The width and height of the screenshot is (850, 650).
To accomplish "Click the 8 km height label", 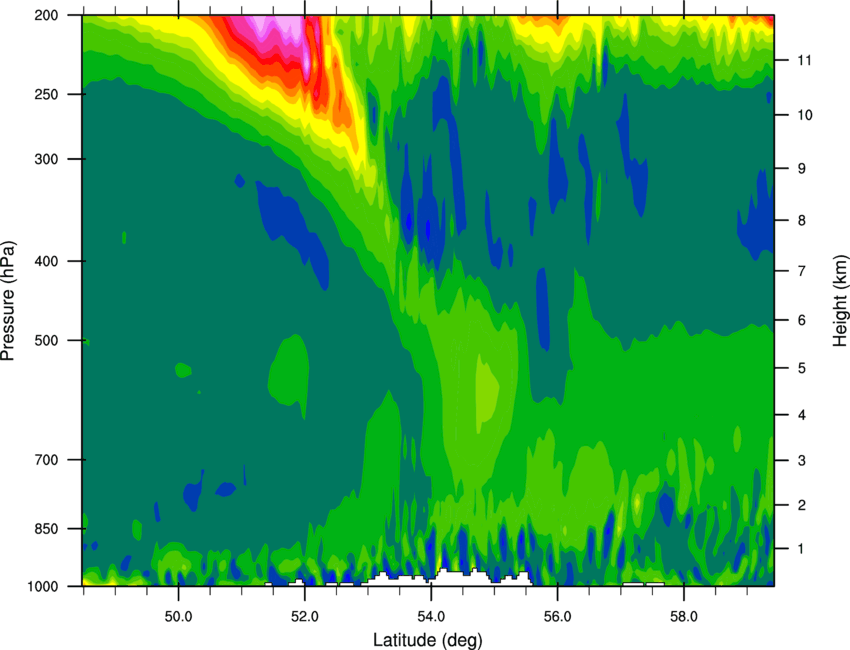I will 802,221.
